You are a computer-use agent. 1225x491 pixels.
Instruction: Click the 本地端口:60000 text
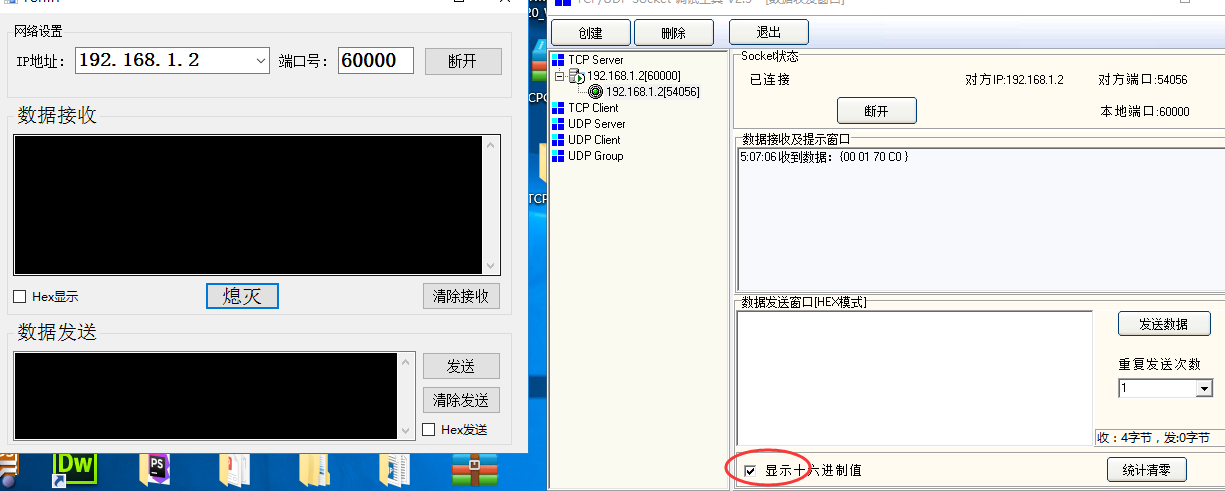[1145, 112]
